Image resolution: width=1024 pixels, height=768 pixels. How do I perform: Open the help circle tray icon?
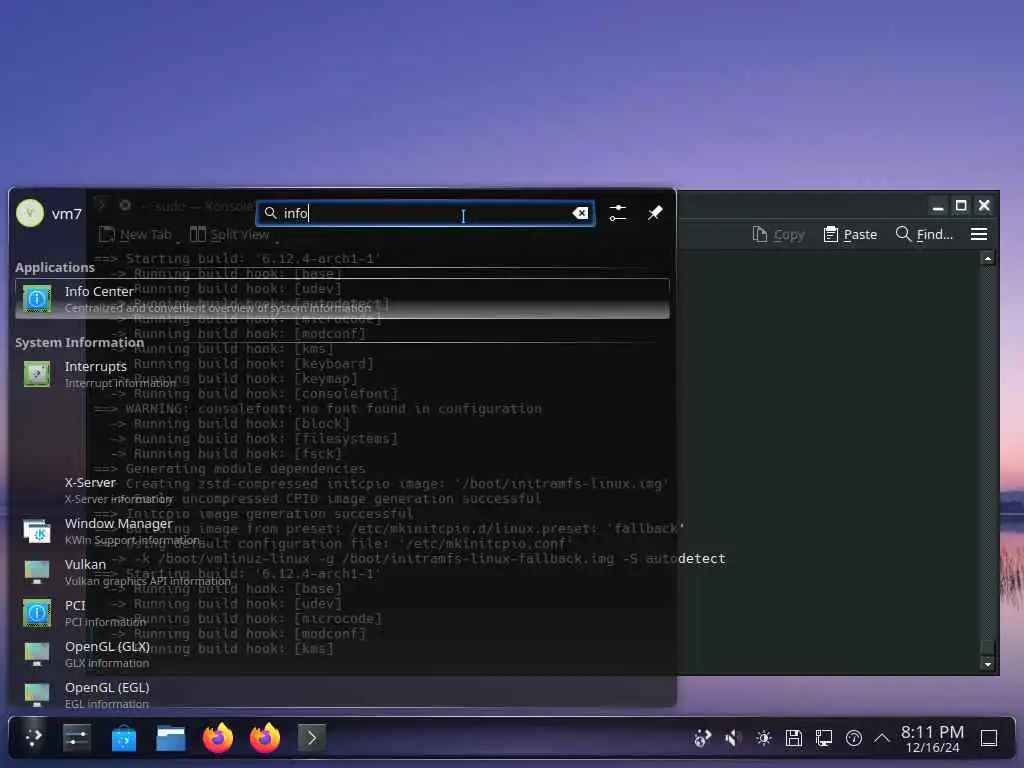point(854,738)
